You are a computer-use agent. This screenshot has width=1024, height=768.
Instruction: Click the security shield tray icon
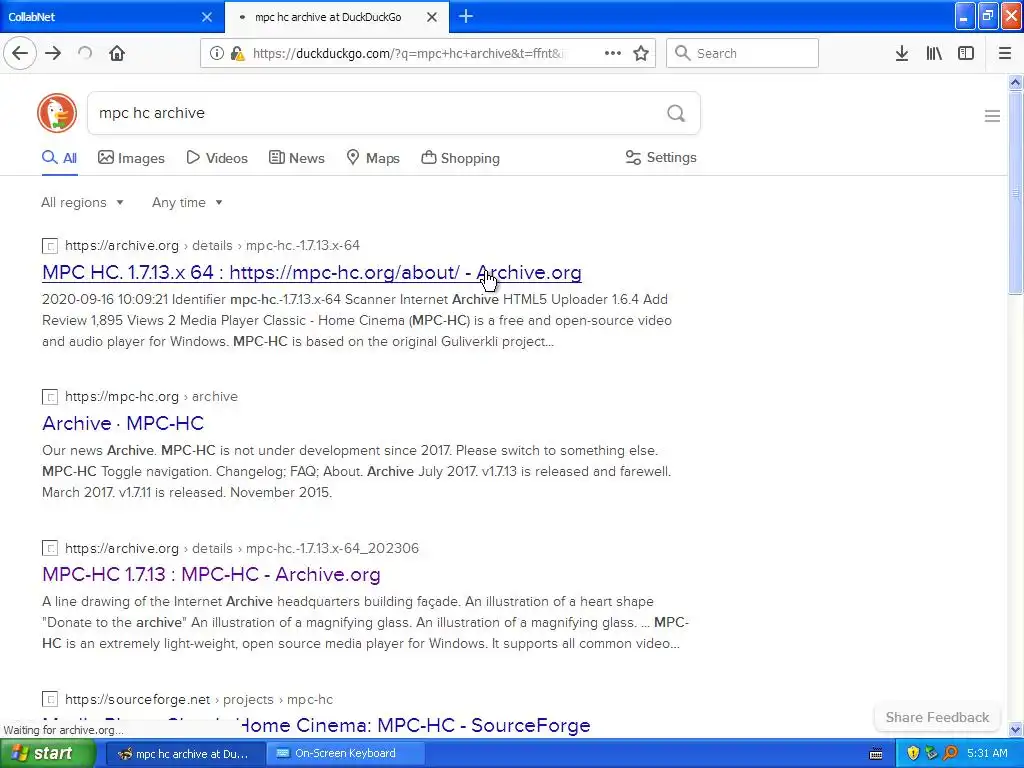coord(912,753)
